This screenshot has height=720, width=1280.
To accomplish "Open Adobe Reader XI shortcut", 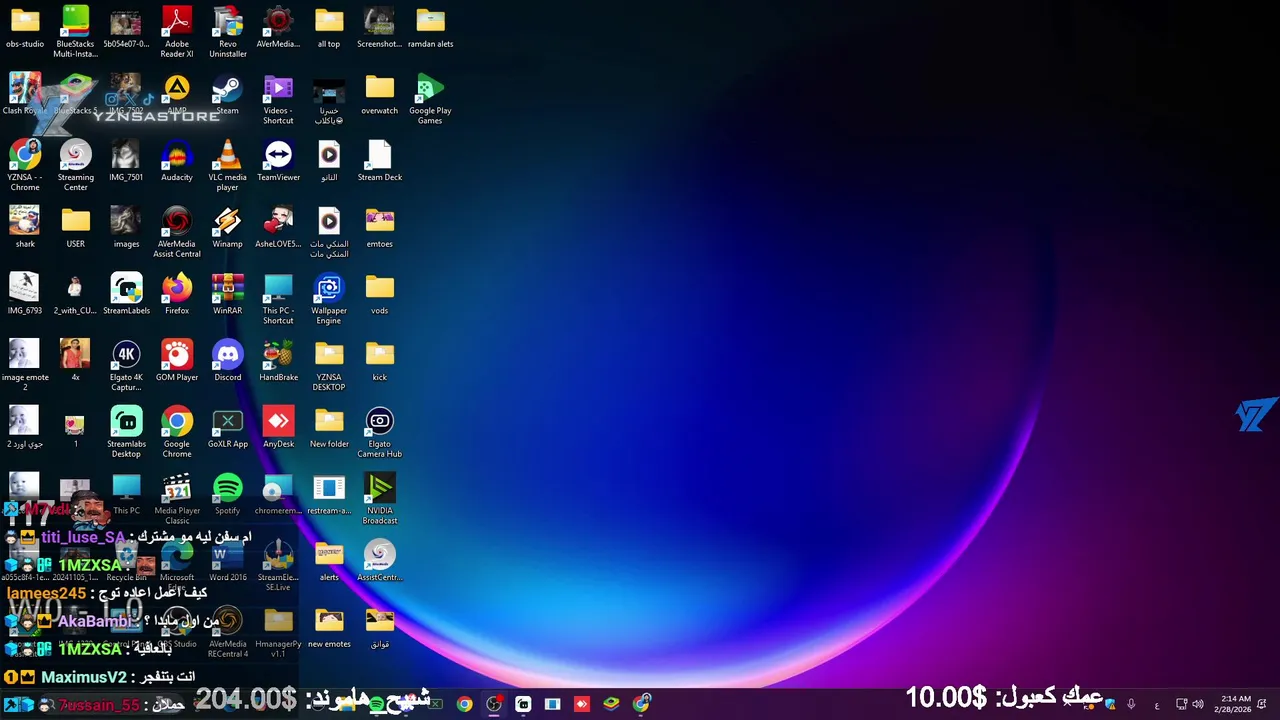I will tap(177, 32).
